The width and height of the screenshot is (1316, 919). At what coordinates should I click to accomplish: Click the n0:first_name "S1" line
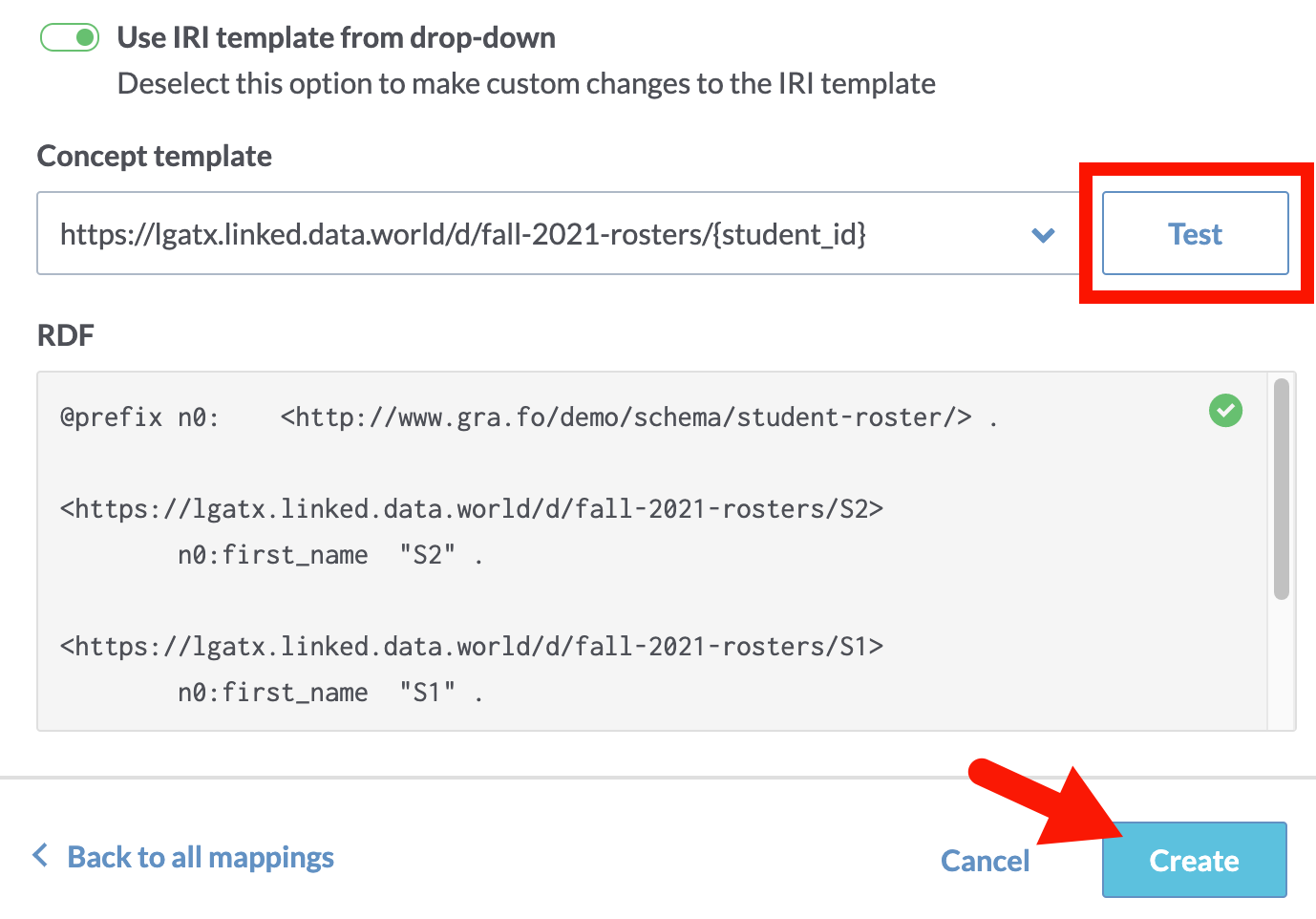[330, 693]
